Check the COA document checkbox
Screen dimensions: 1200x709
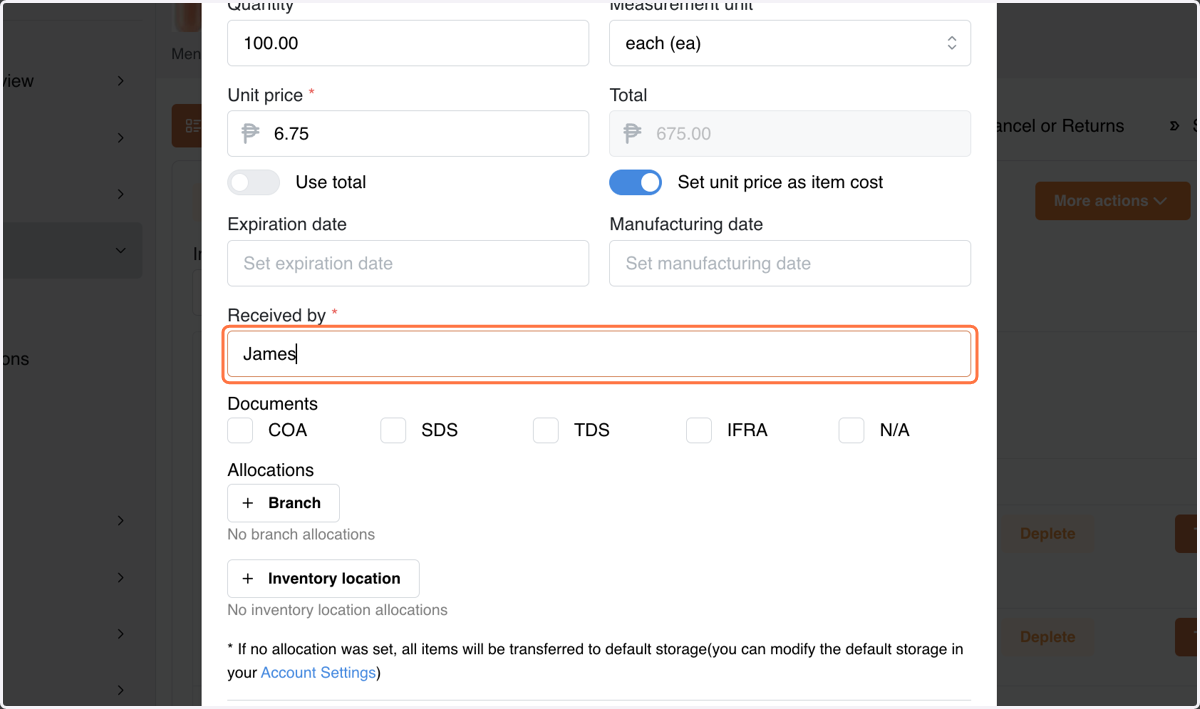[240, 430]
